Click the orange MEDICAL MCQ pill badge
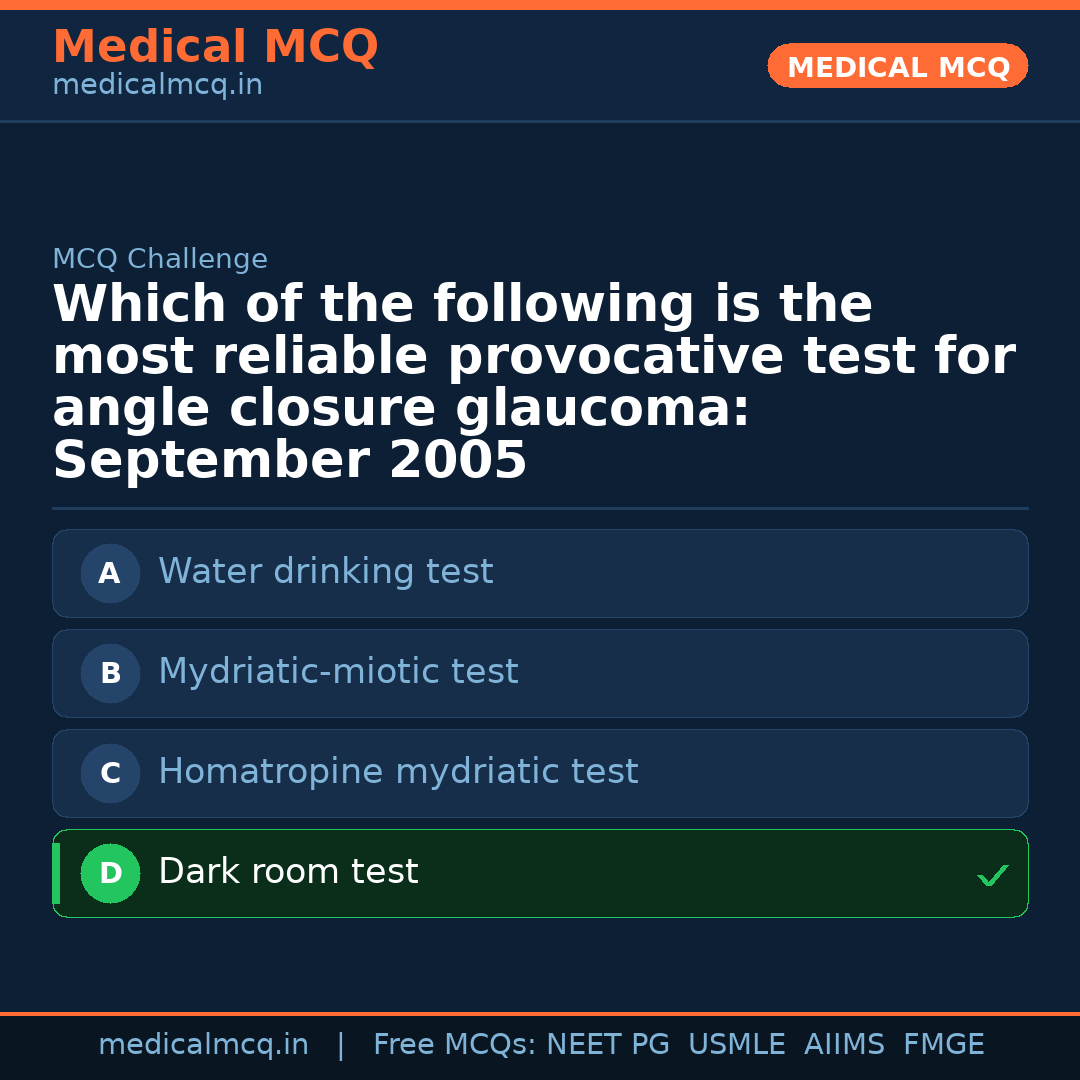Viewport: 1080px width, 1080px height. (x=897, y=66)
